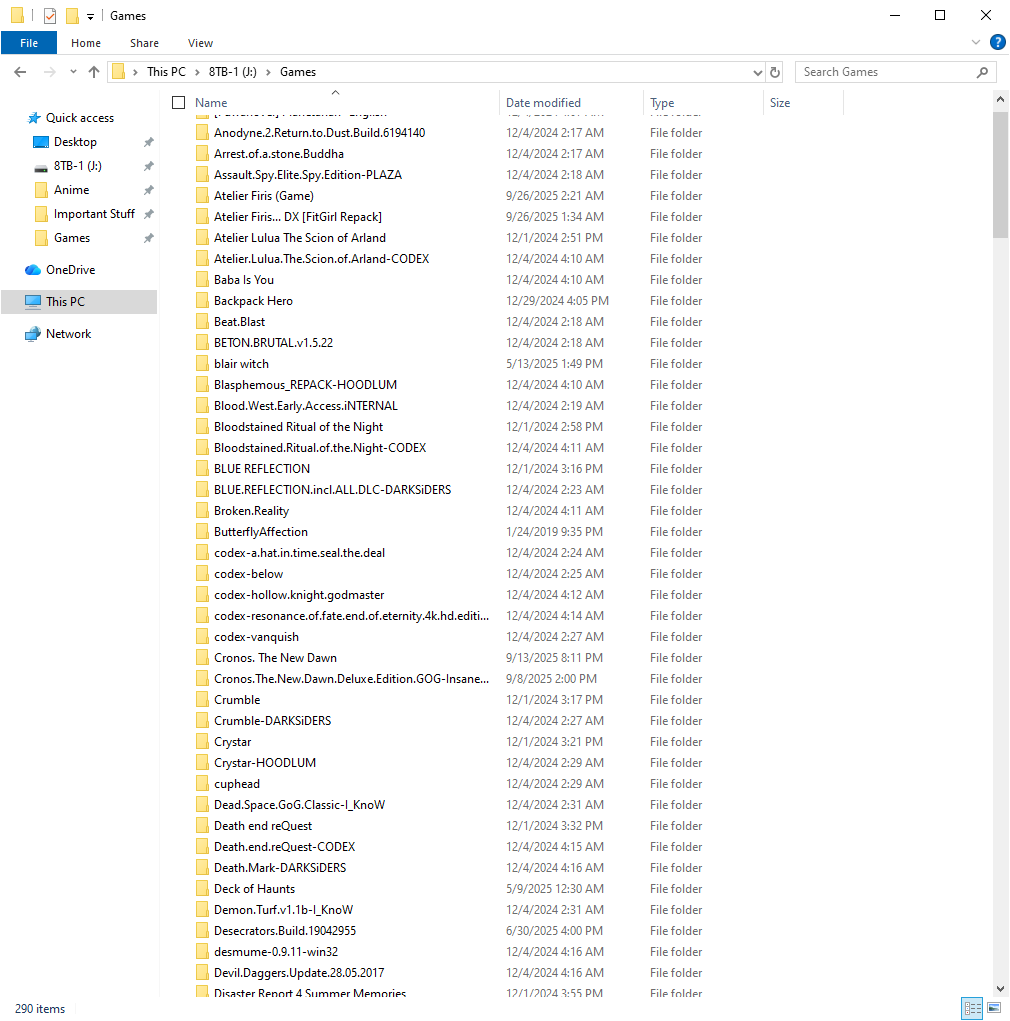Viewport: 1010px width, 1021px height.
Task: Select Quick access in navigation pane
Action: click(79, 118)
